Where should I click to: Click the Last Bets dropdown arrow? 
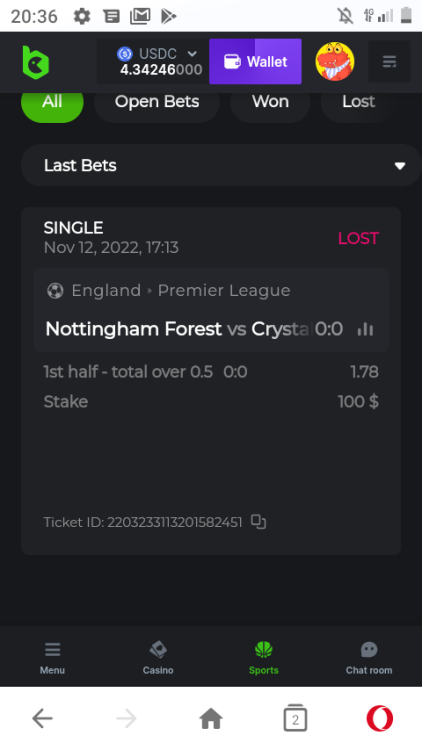pyautogui.click(x=400, y=166)
